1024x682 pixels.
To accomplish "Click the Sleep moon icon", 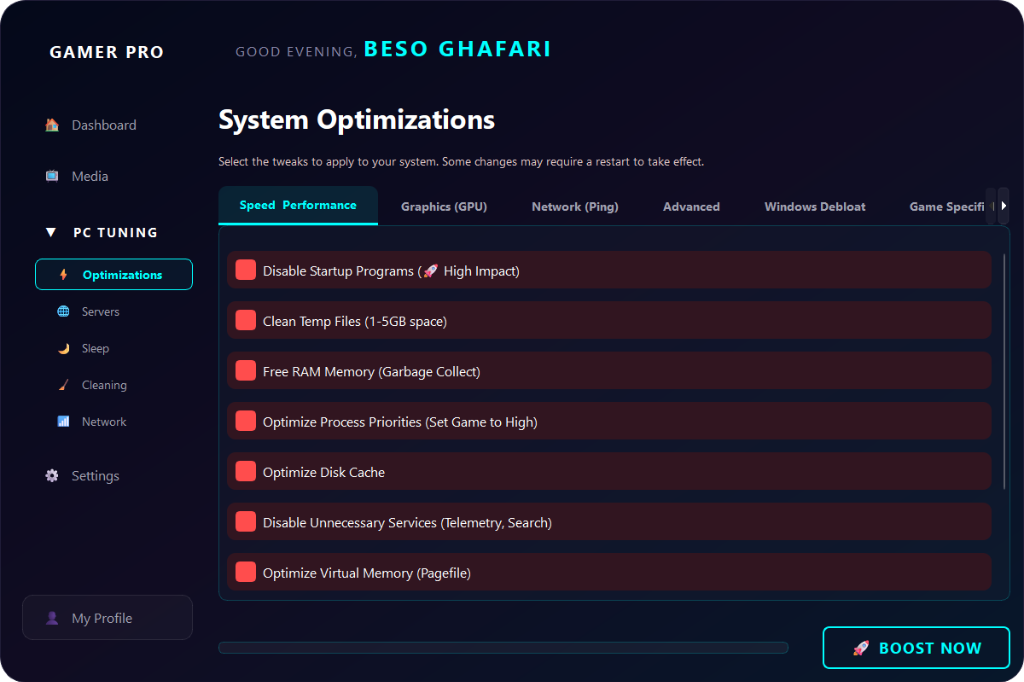I will coord(63,349).
